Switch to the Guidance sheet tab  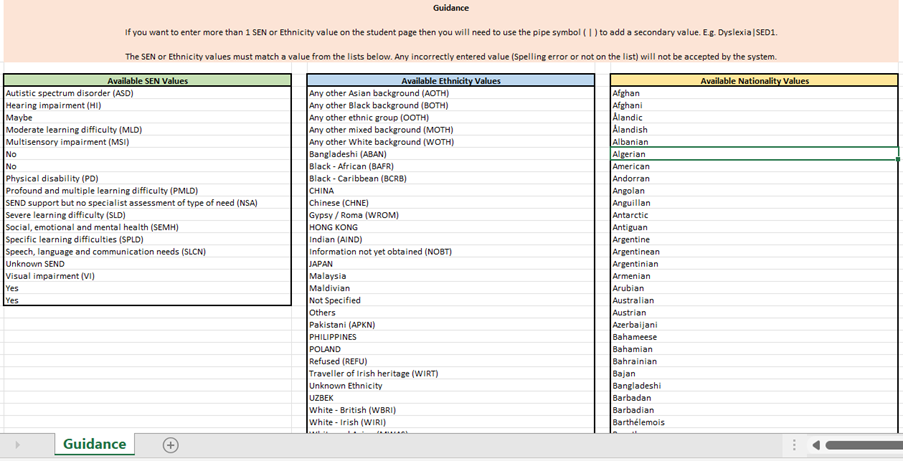[94, 444]
